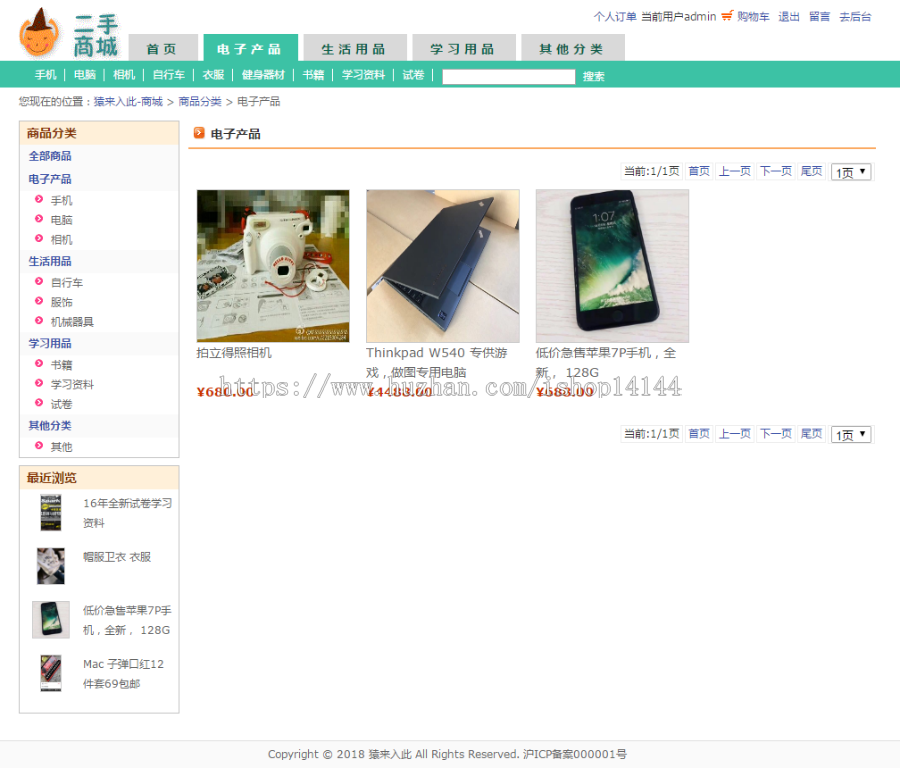Click the red bullet icon next to 手机

point(39,199)
